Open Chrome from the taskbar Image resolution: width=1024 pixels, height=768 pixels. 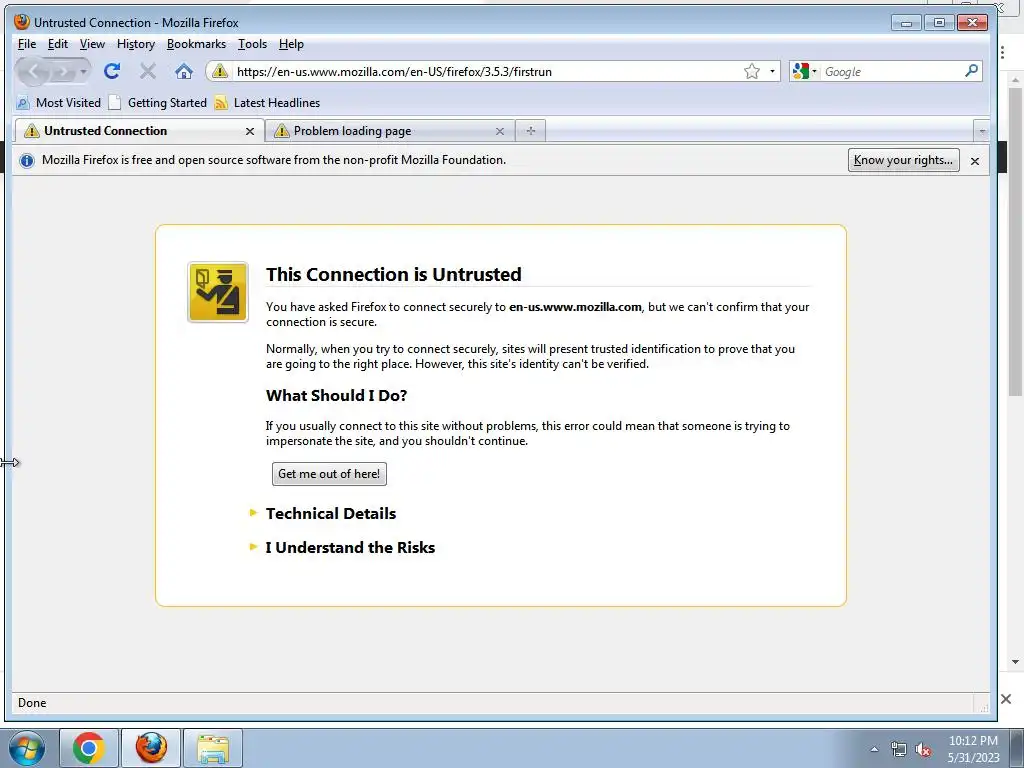pyautogui.click(x=89, y=748)
